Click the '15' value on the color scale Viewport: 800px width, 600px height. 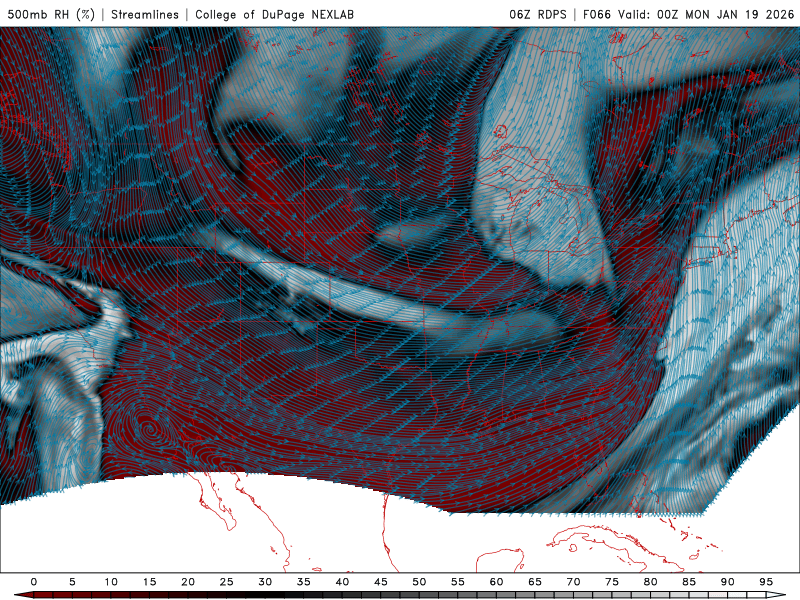point(149,582)
